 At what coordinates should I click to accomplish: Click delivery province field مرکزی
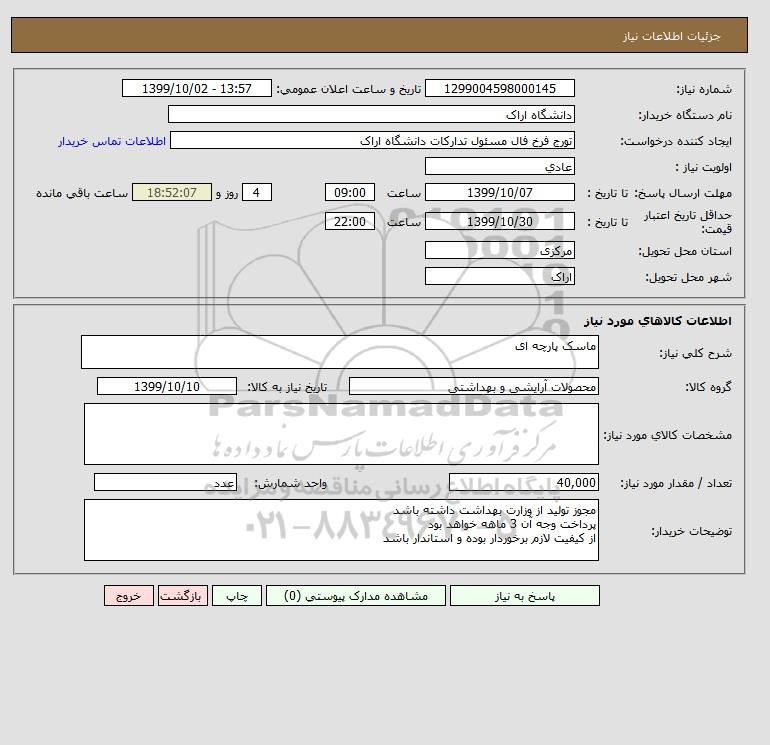pos(499,250)
